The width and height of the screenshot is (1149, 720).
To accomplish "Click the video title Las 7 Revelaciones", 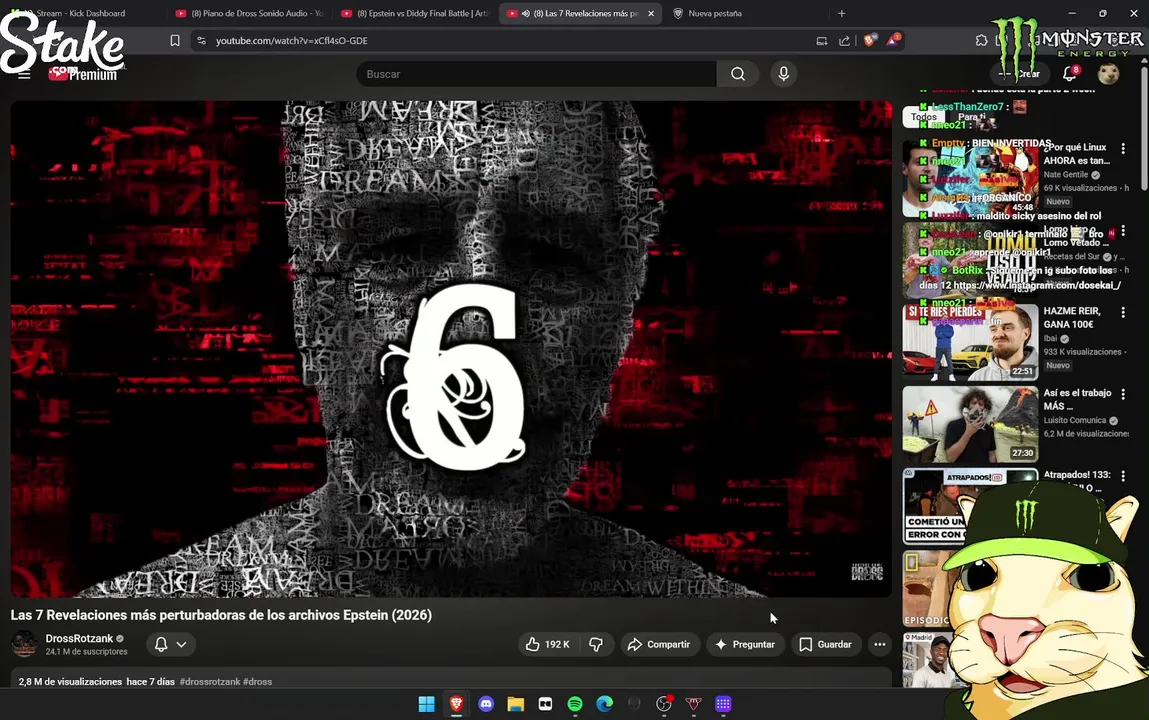I will 221,615.
